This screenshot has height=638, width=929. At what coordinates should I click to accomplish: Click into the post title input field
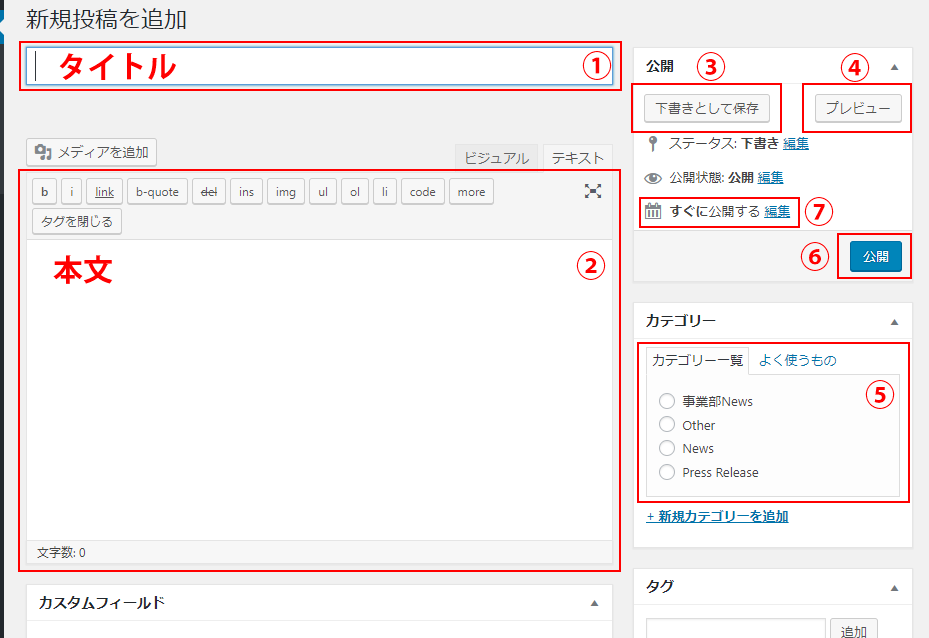click(319, 66)
